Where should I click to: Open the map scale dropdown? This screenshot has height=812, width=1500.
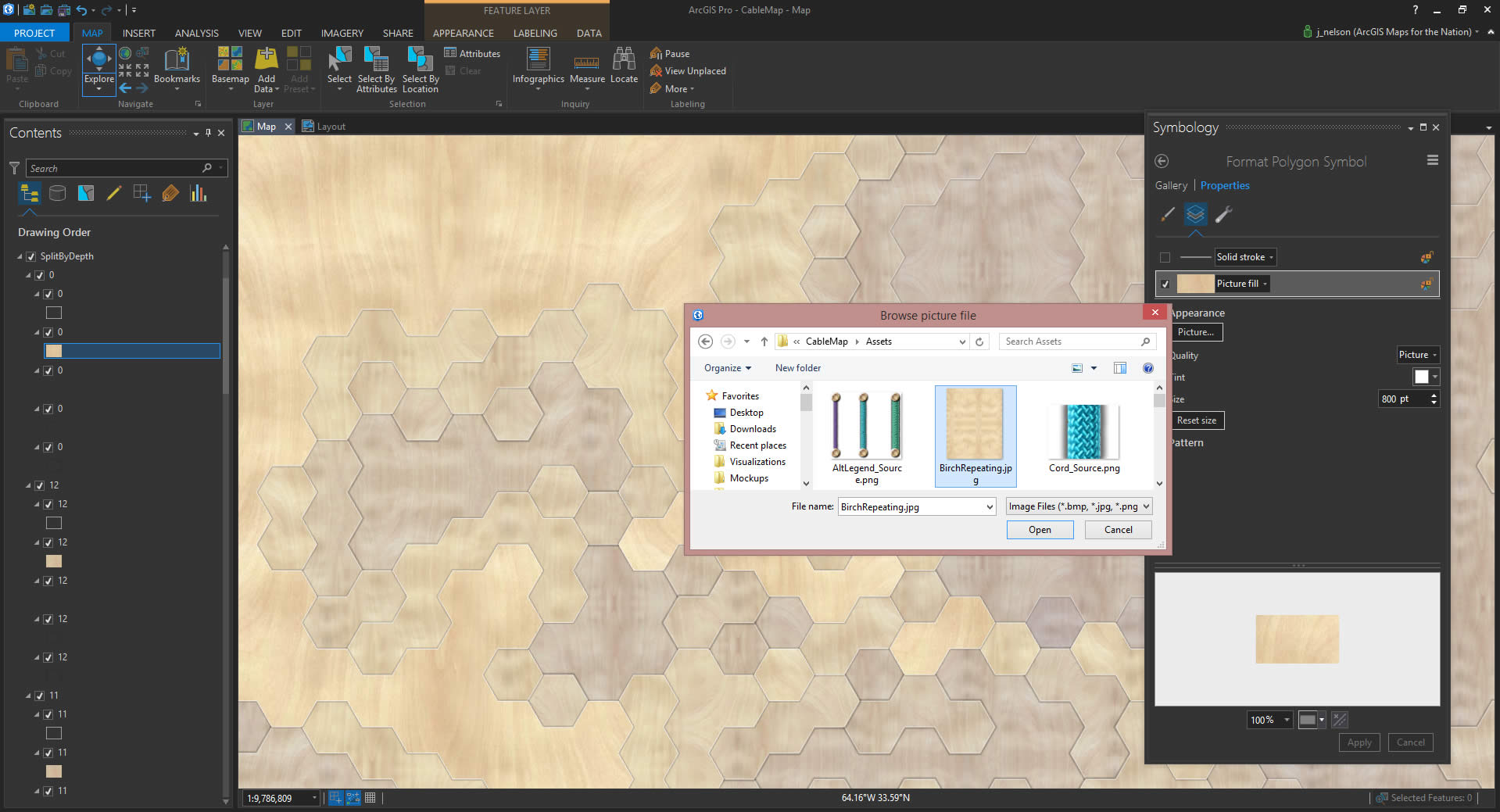314,798
